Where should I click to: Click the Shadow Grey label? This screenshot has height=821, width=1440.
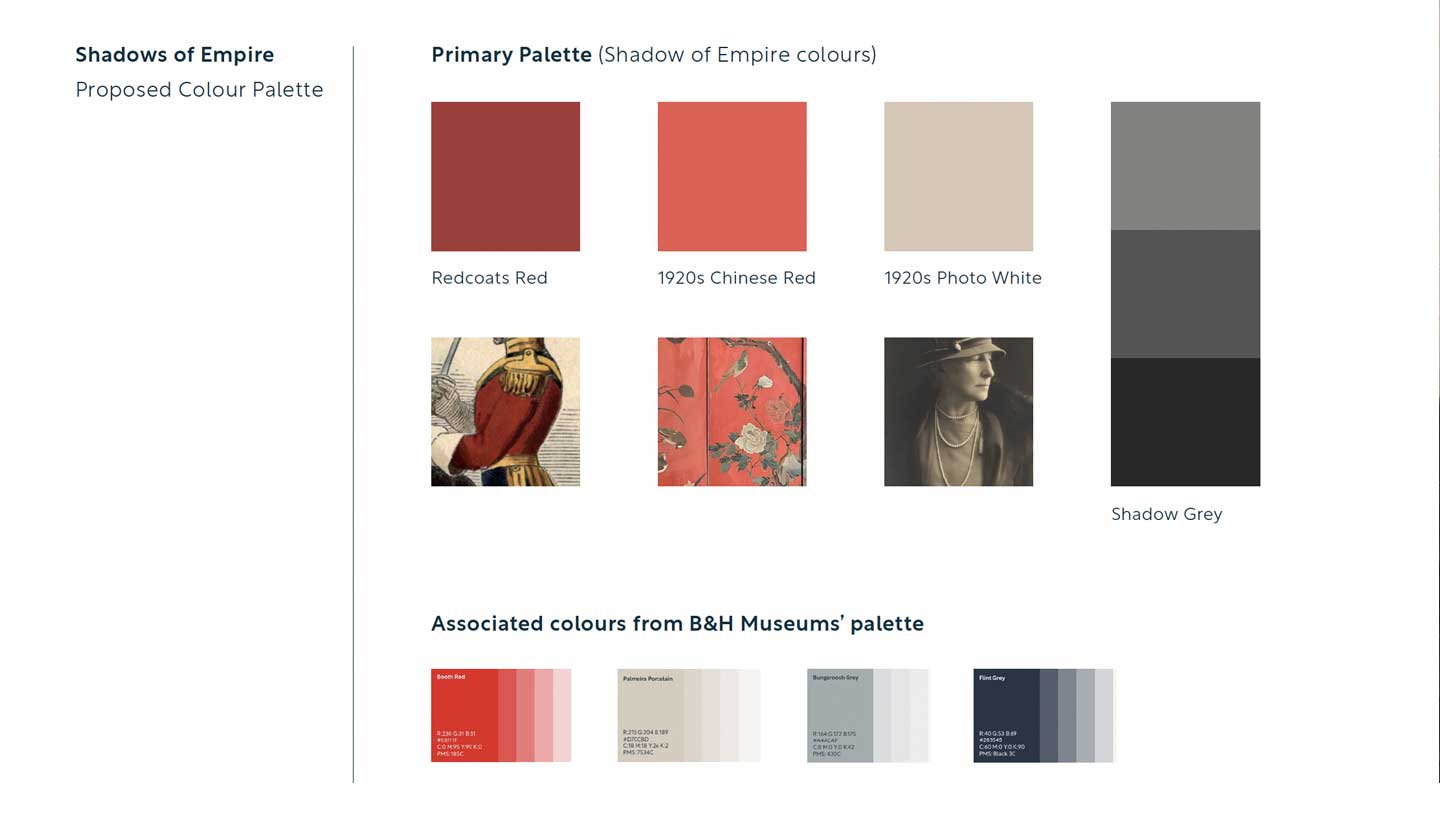1166,514
